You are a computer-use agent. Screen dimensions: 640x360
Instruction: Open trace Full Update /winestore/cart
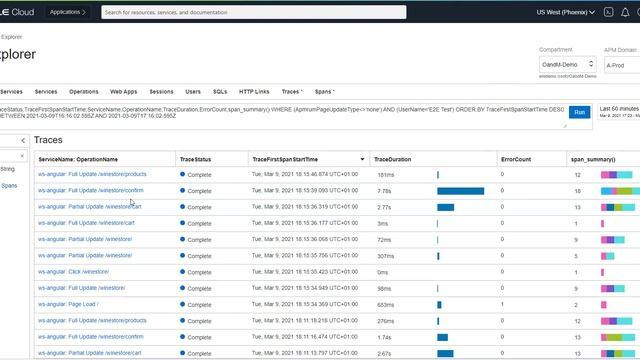click(86, 223)
